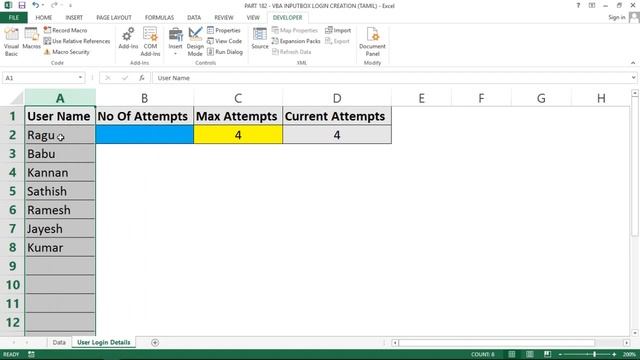
Task: Start Record Macro
Action: 65,30
